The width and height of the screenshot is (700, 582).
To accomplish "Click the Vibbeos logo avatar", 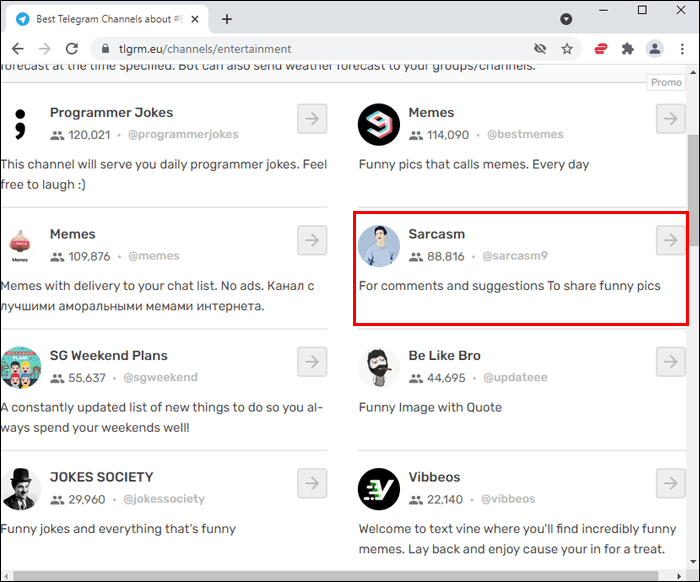I will [x=379, y=489].
